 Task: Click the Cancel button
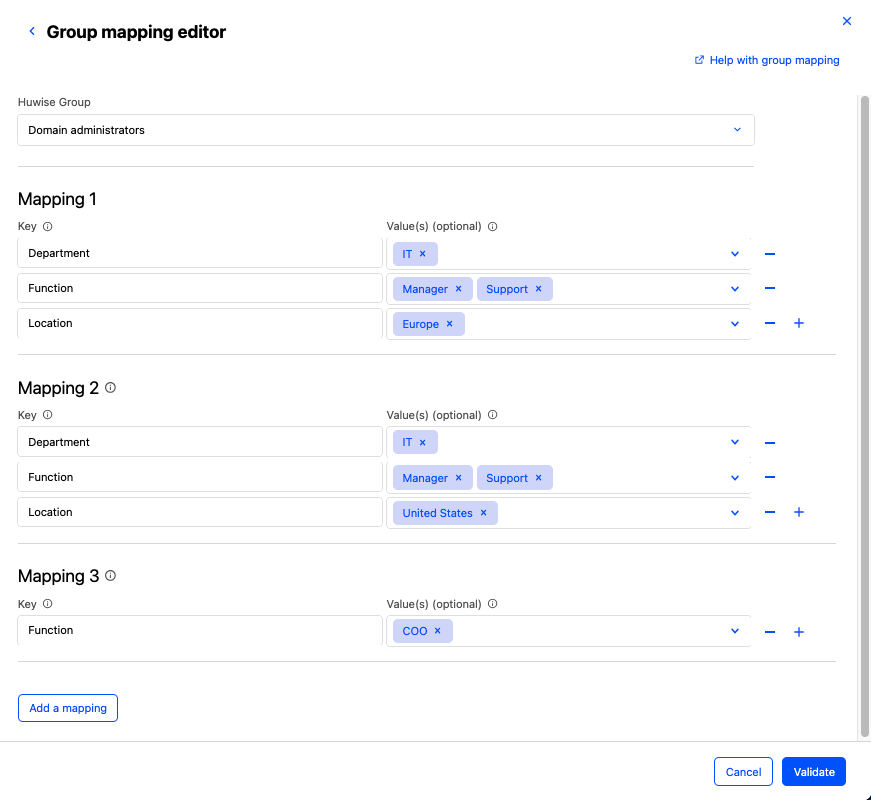coord(743,772)
